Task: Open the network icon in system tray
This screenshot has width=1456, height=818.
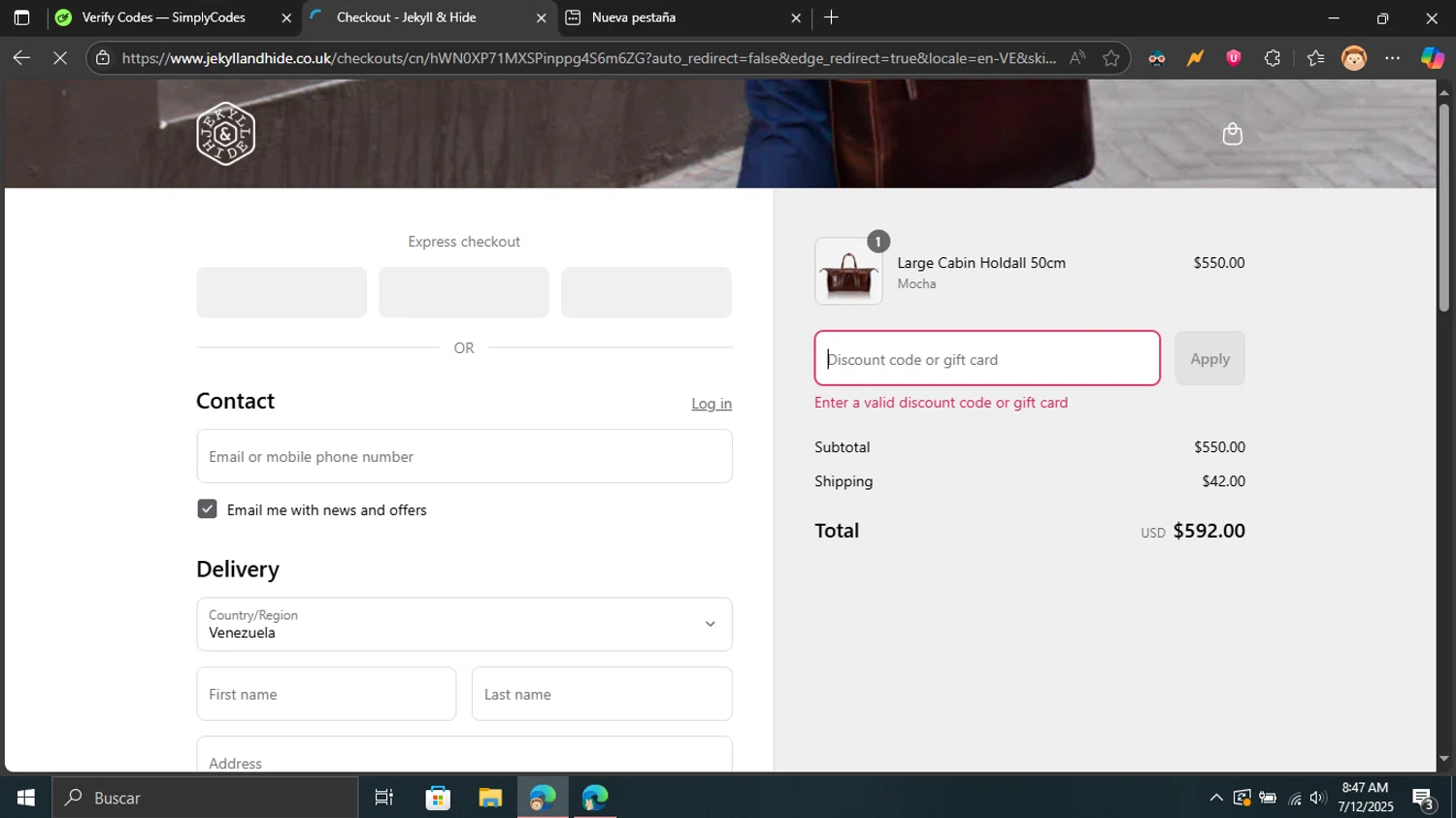Action: tap(1294, 798)
